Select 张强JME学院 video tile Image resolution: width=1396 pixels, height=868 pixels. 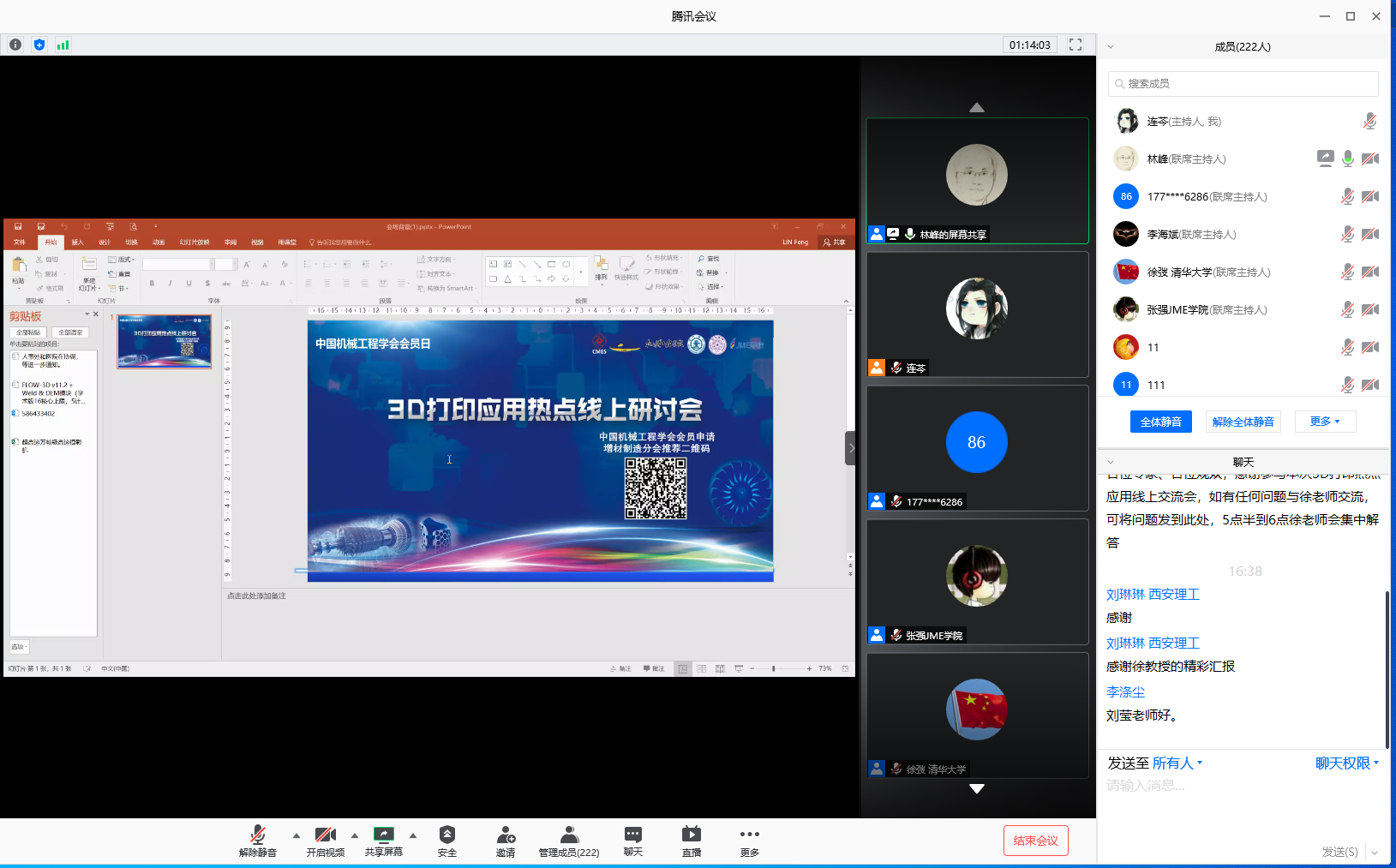(x=977, y=582)
